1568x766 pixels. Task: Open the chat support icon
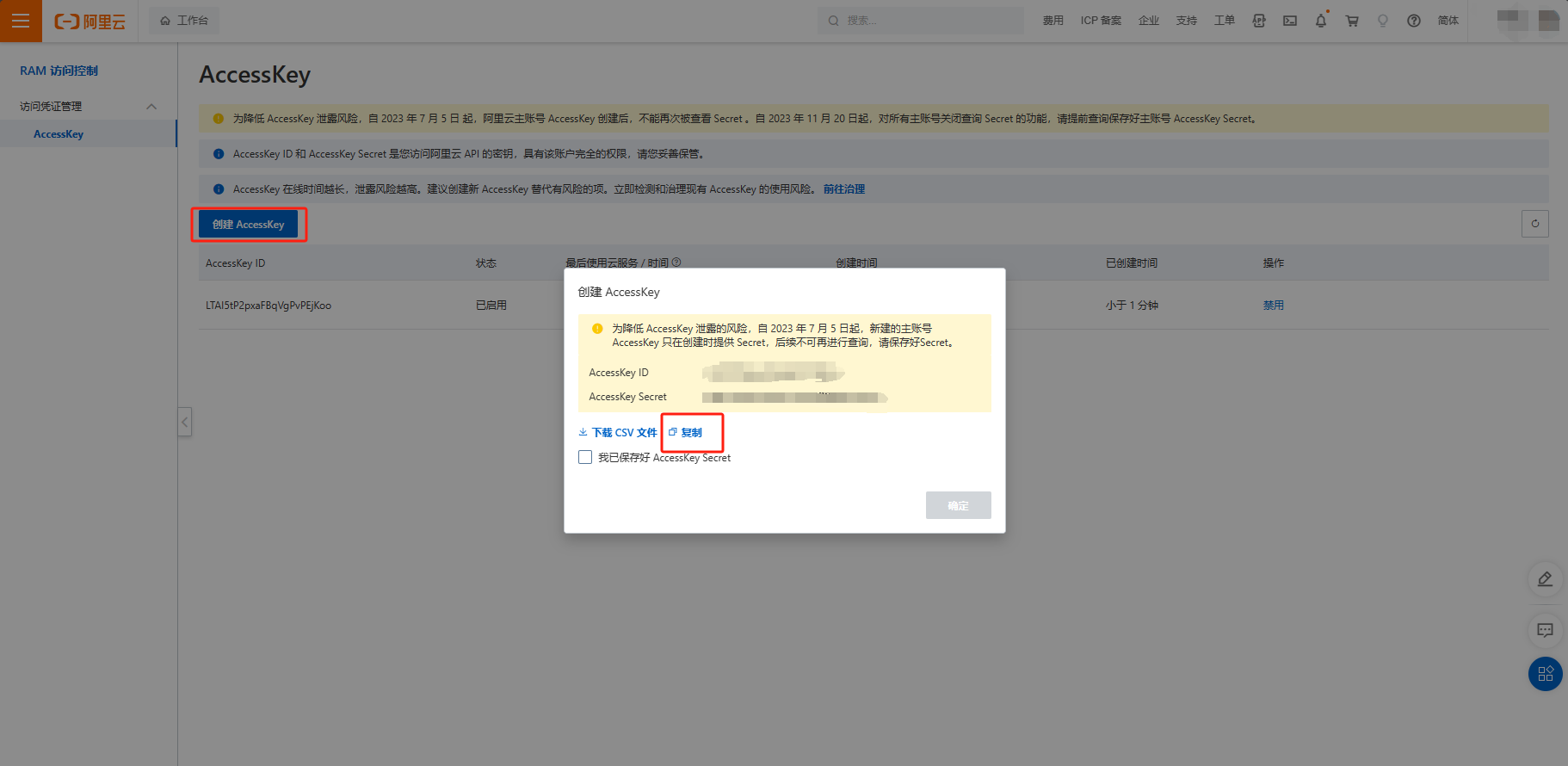coord(1546,630)
